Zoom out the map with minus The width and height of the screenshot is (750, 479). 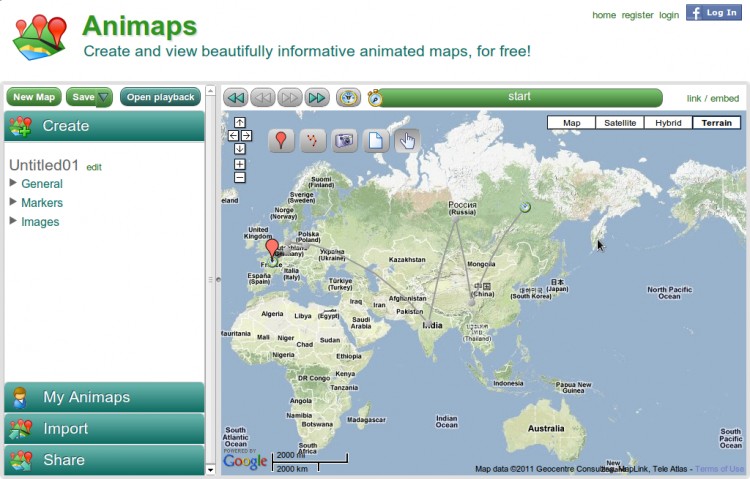pyautogui.click(x=240, y=178)
